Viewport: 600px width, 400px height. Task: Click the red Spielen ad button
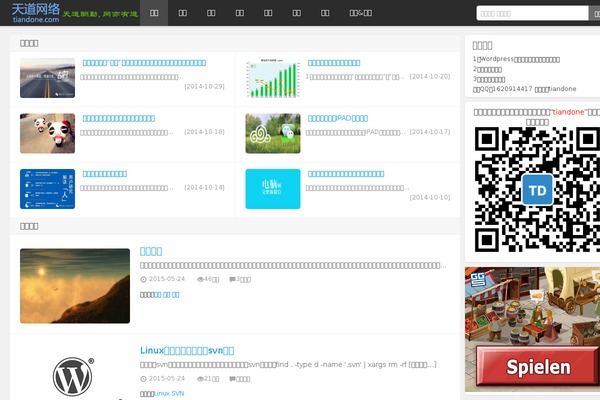click(x=538, y=366)
